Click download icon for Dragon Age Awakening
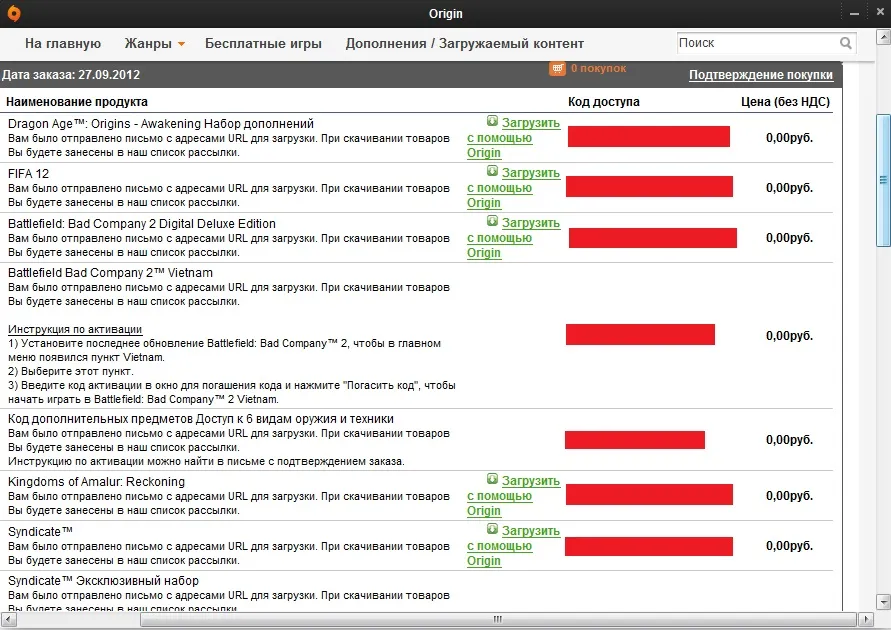 (492, 121)
